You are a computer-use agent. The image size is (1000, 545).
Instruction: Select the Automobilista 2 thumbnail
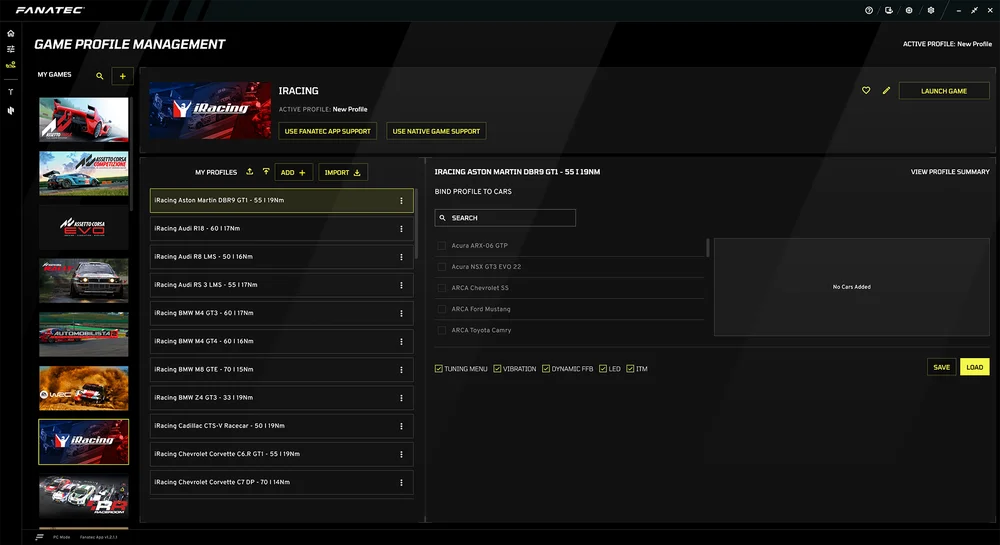click(84, 334)
